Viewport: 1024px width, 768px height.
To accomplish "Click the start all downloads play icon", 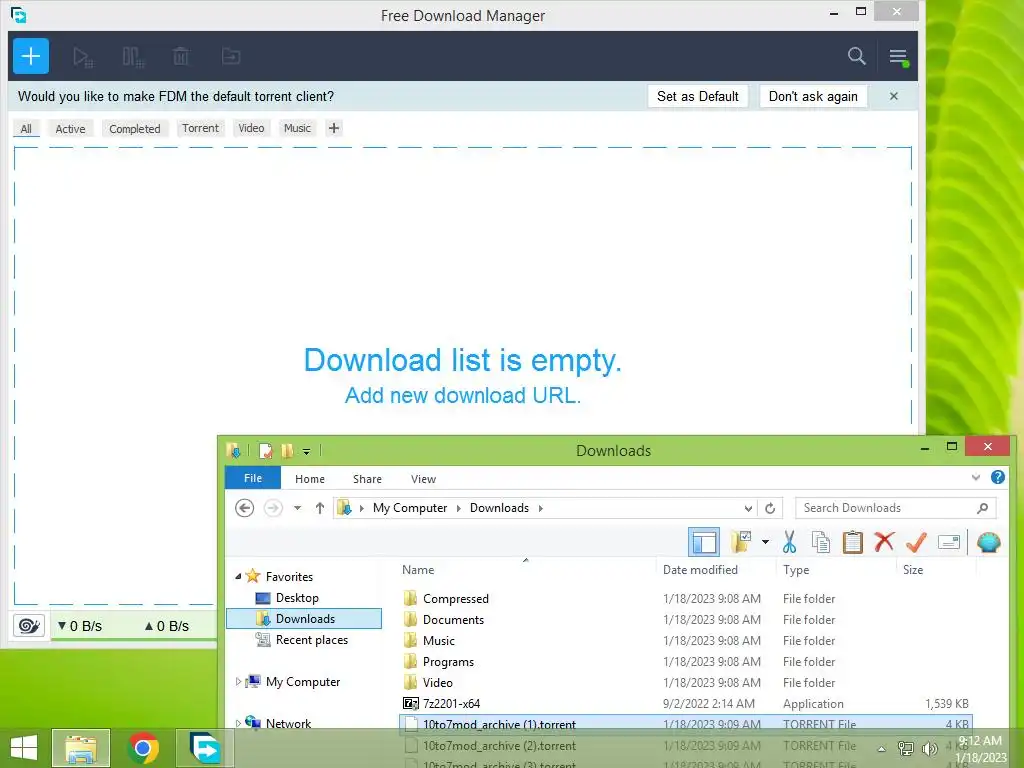I will 83,57.
